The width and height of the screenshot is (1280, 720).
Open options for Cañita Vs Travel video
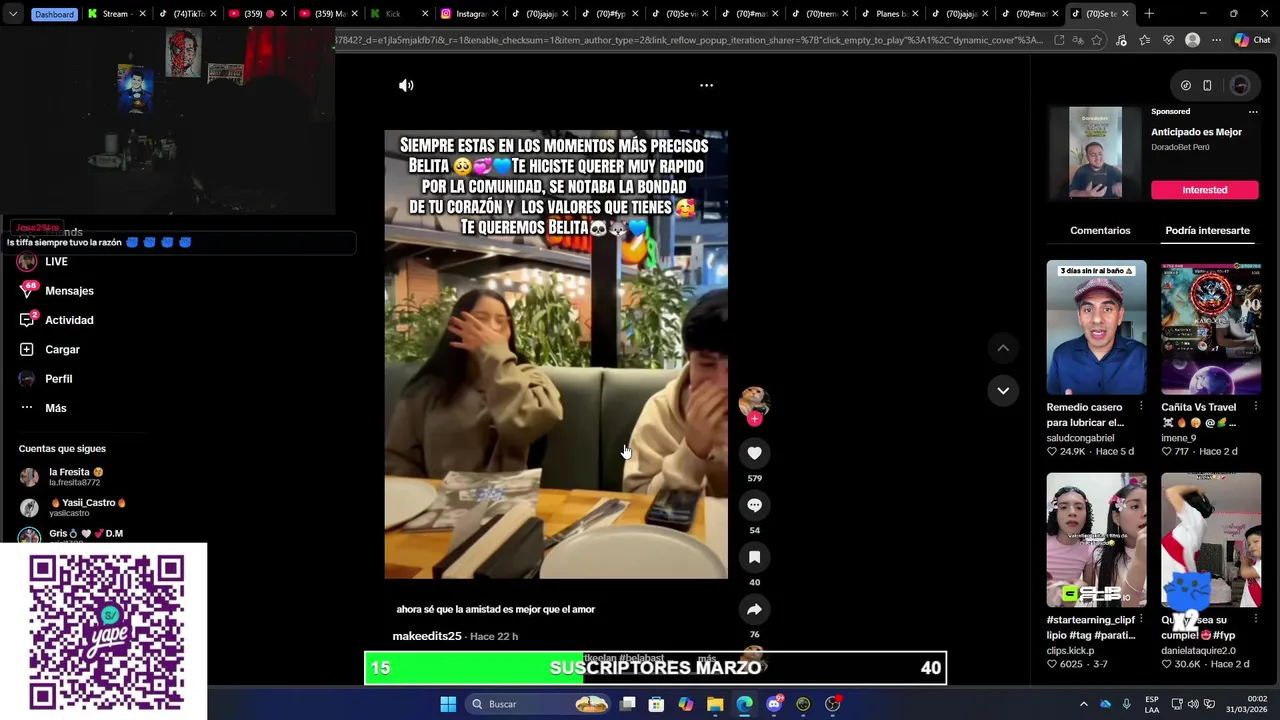[1255, 407]
